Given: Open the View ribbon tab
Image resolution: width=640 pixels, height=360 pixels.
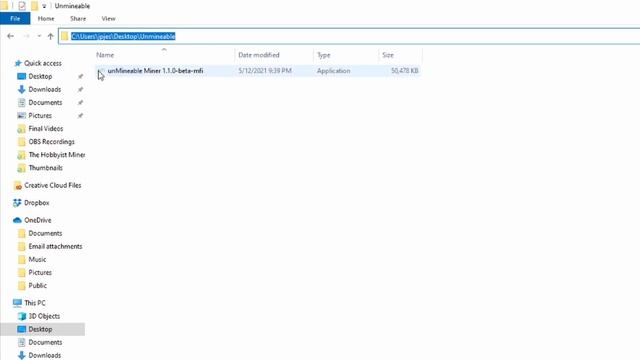Looking at the screenshot, I should pos(108,18).
